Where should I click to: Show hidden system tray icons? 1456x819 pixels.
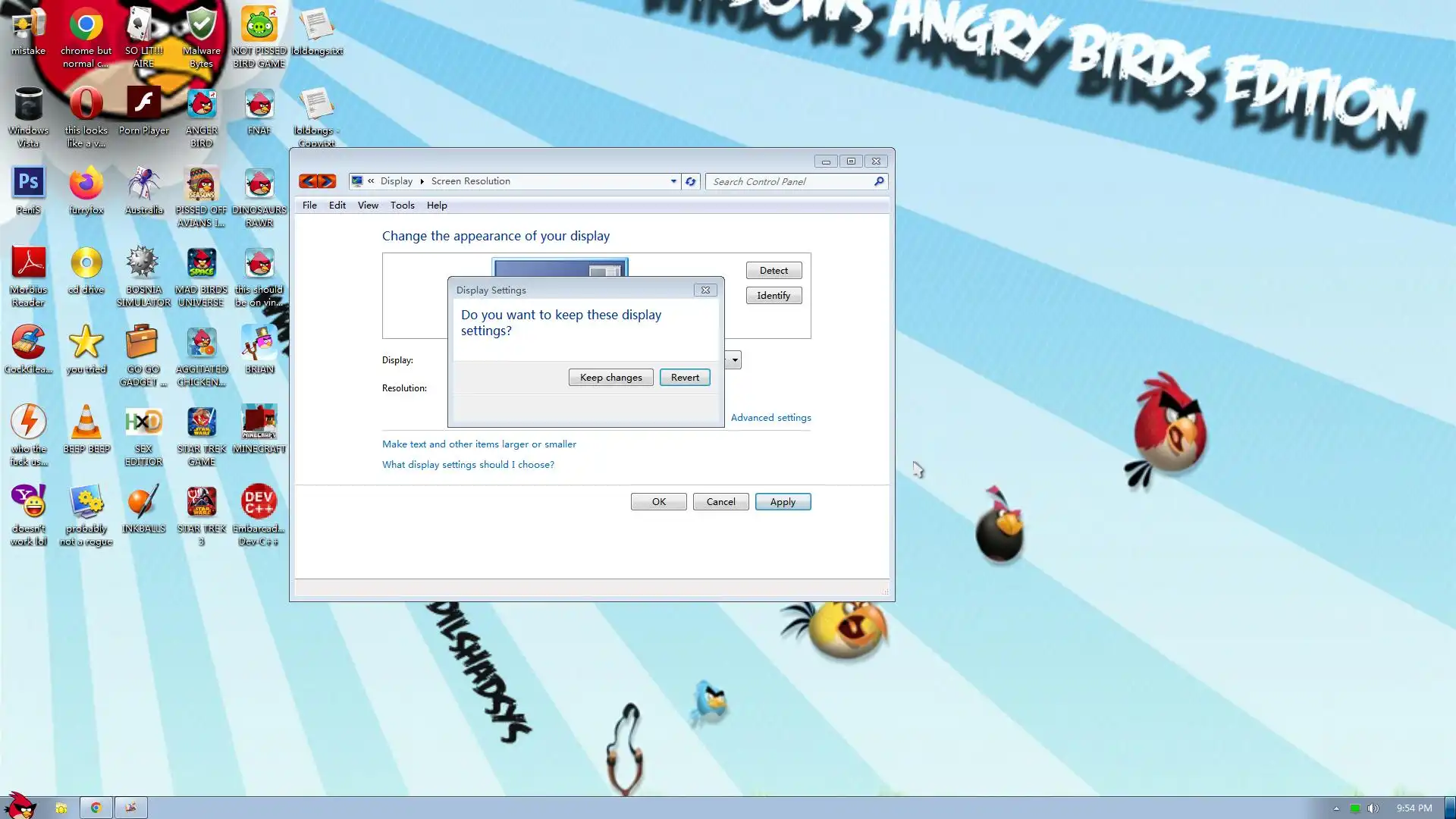click(x=1336, y=808)
